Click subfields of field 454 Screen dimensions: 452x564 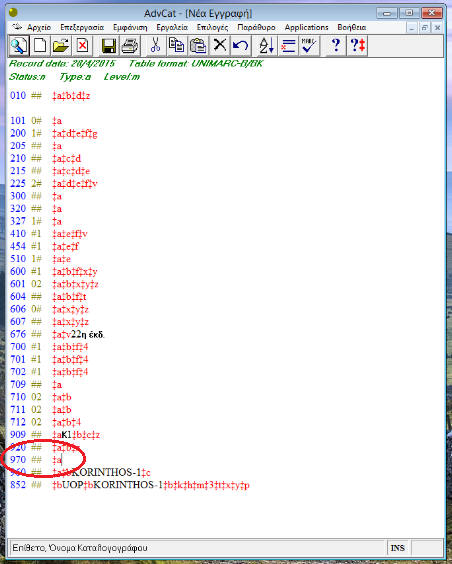point(65,246)
